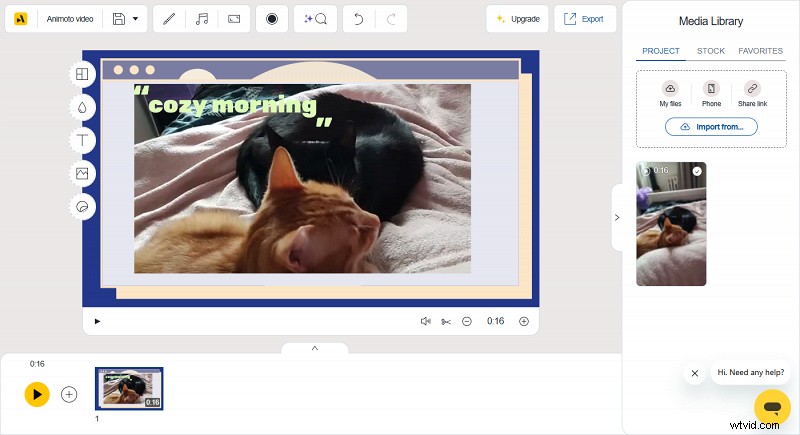The image size is (800, 435).
Task: Undo the last action
Action: [x=359, y=19]
